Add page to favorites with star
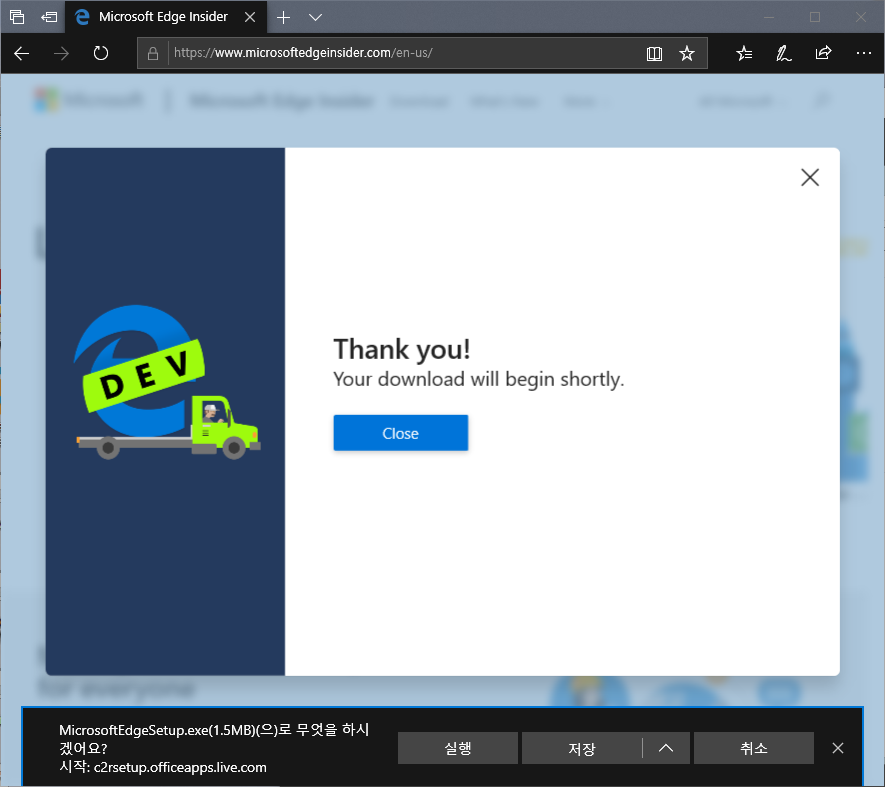 click(687, 54)
